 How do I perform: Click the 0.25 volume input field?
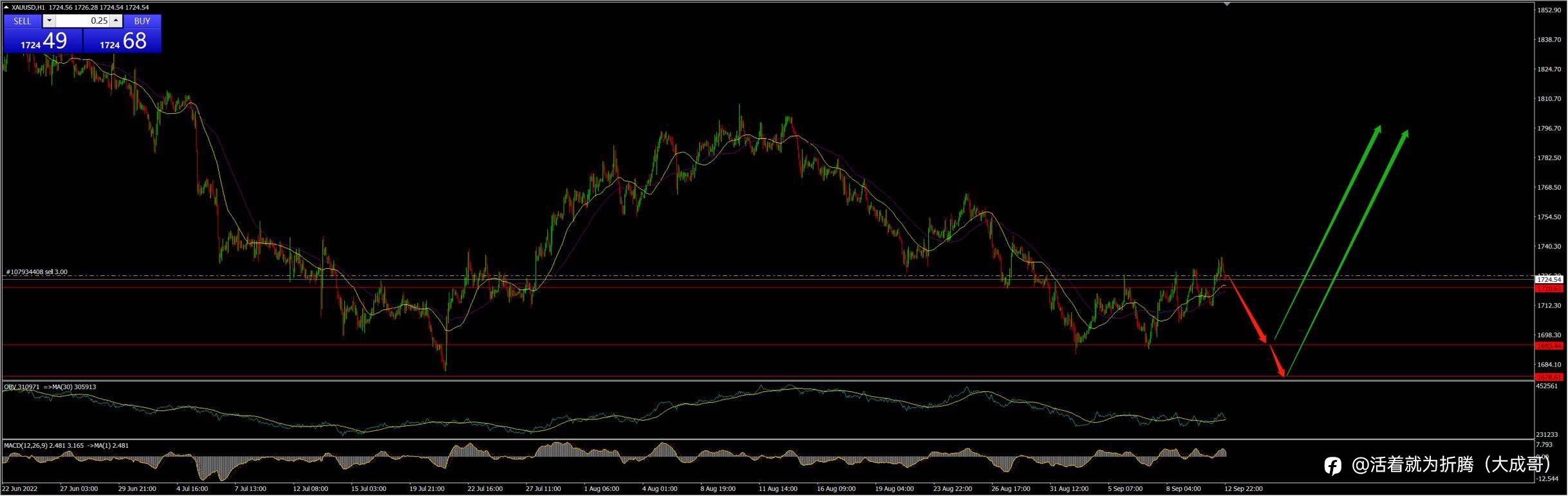pos(82,21)
